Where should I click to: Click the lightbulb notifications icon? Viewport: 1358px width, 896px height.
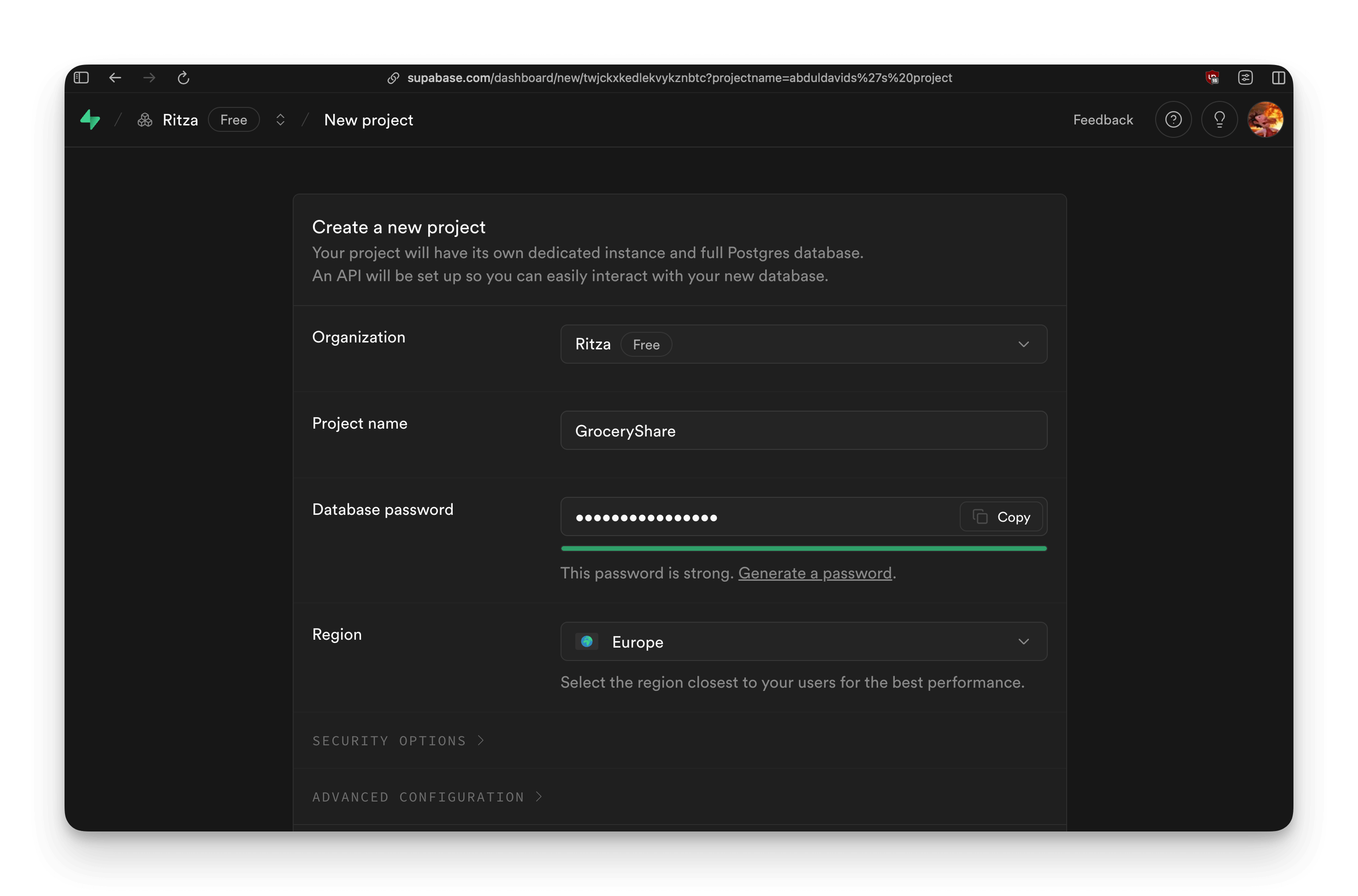click(x=1220, y=119)
